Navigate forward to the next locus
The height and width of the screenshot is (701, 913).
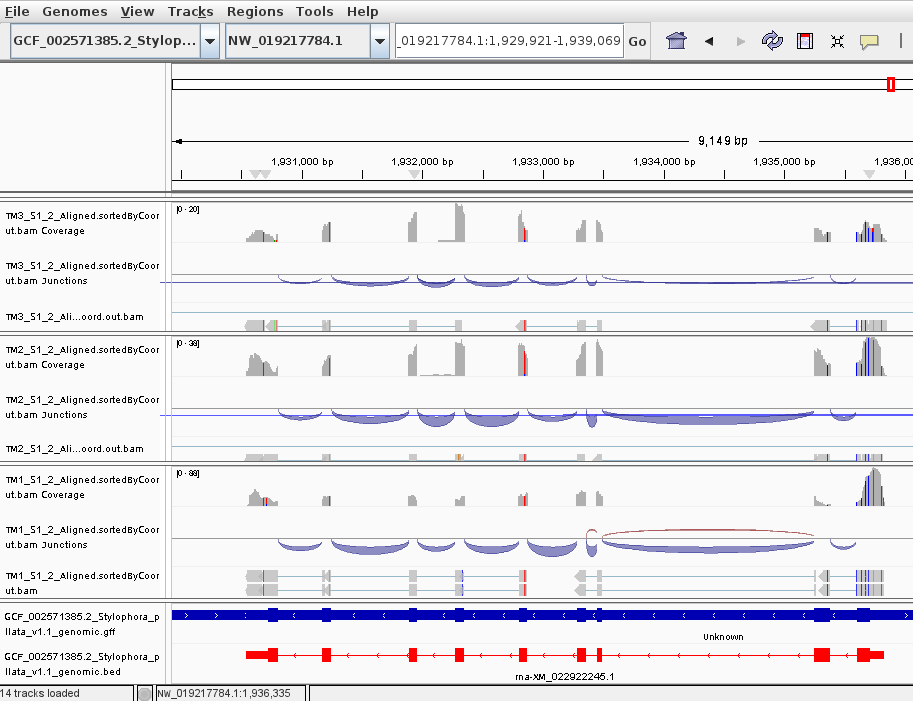click(x=741, y=41)
